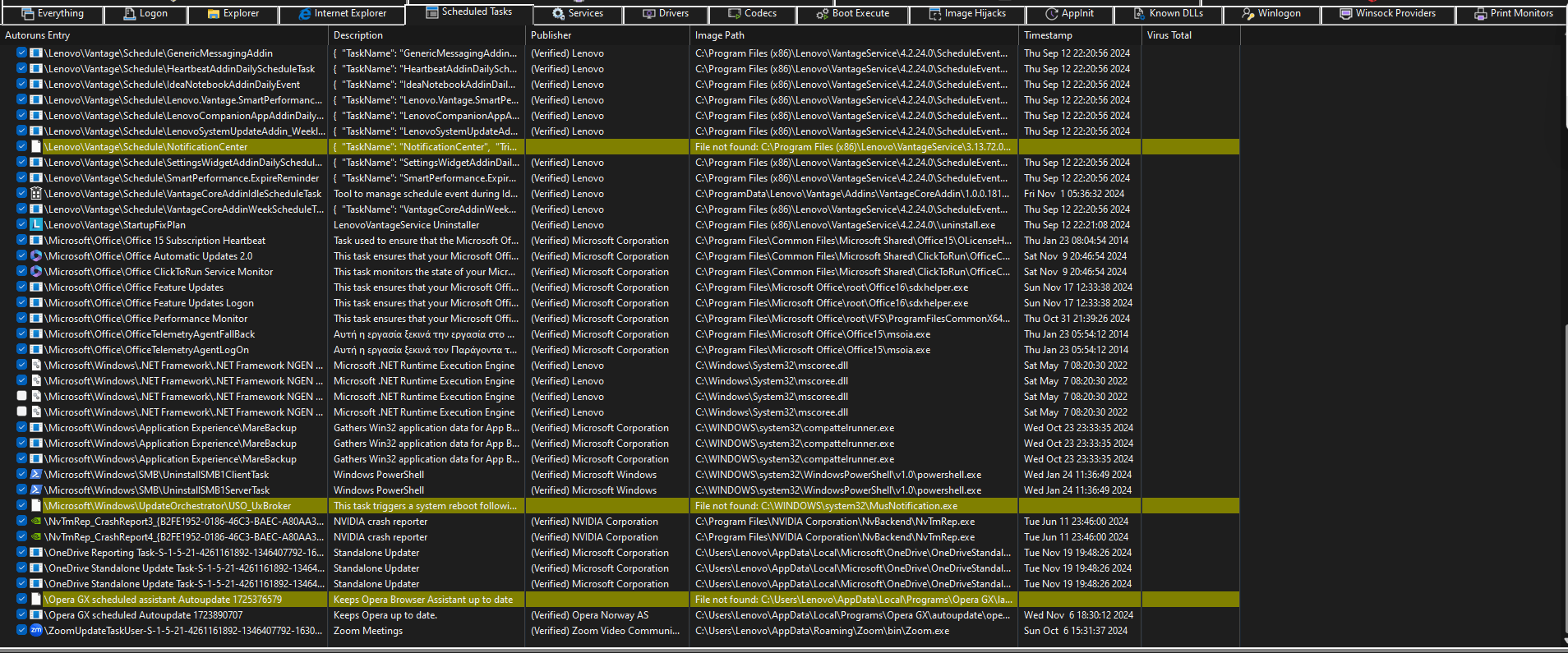Click the icon beside IdeaNotebookAddinDailyEvent

tap(36, 85)
